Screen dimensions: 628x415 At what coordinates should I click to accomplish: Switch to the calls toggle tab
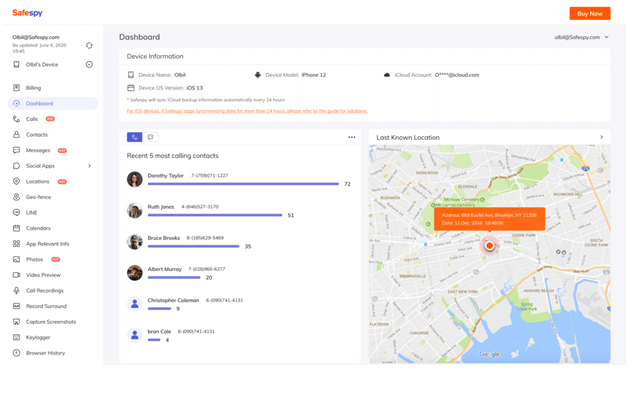(134, 137)
